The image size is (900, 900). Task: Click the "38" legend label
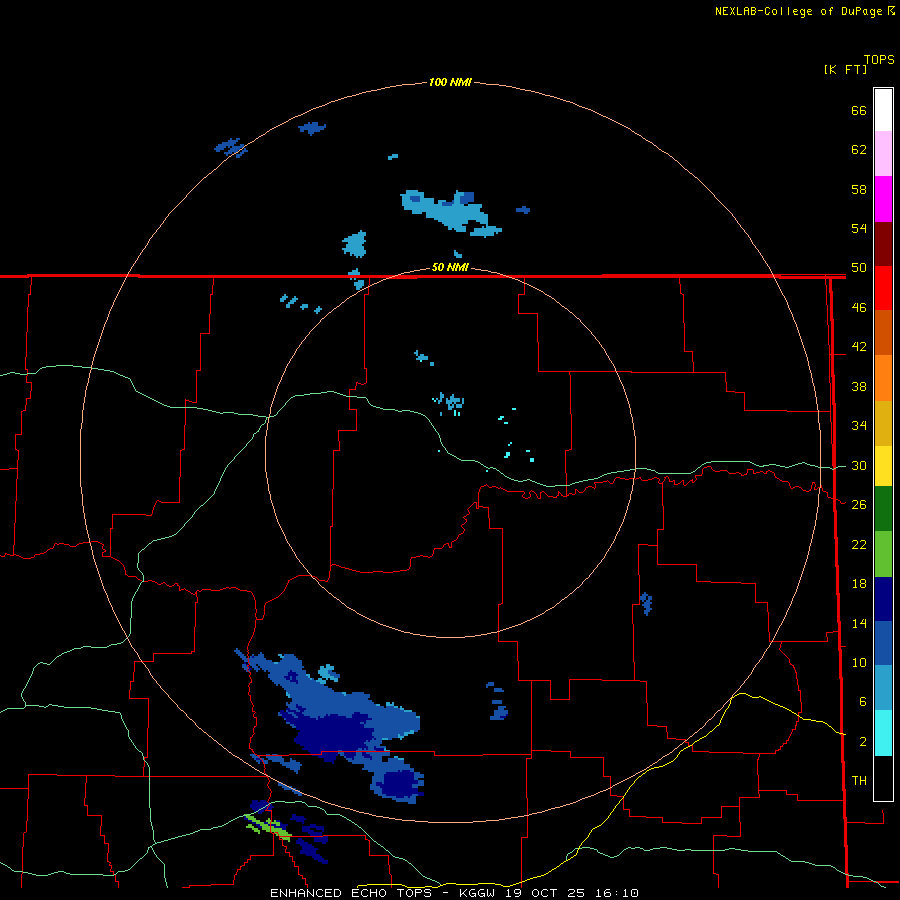[x=859, y=386]
